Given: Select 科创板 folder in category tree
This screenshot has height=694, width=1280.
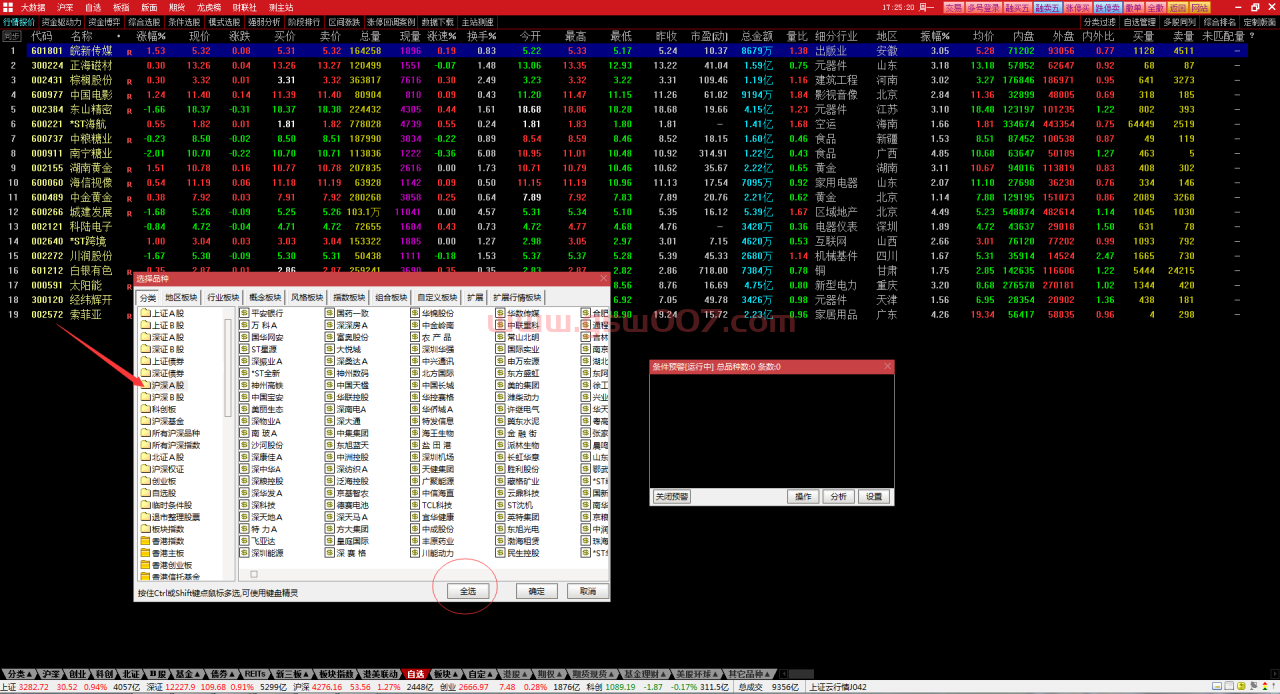Looking at the screenshot, I should click(157, 409).
